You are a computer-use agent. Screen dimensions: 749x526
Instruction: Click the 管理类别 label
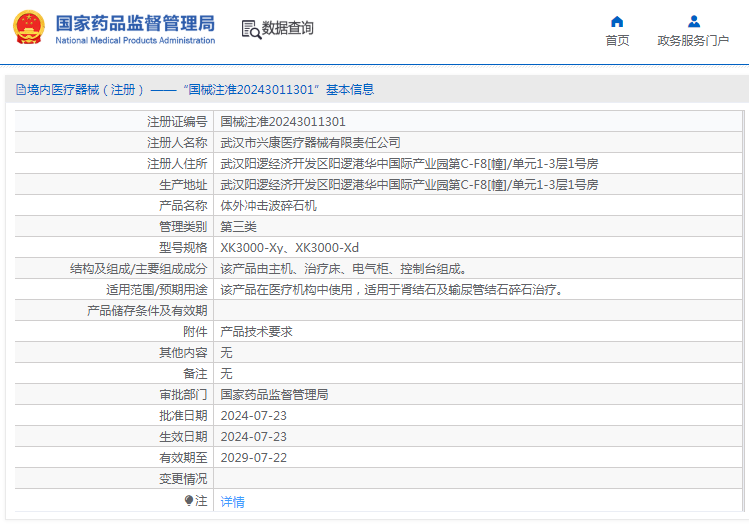[x=183, y=227]
